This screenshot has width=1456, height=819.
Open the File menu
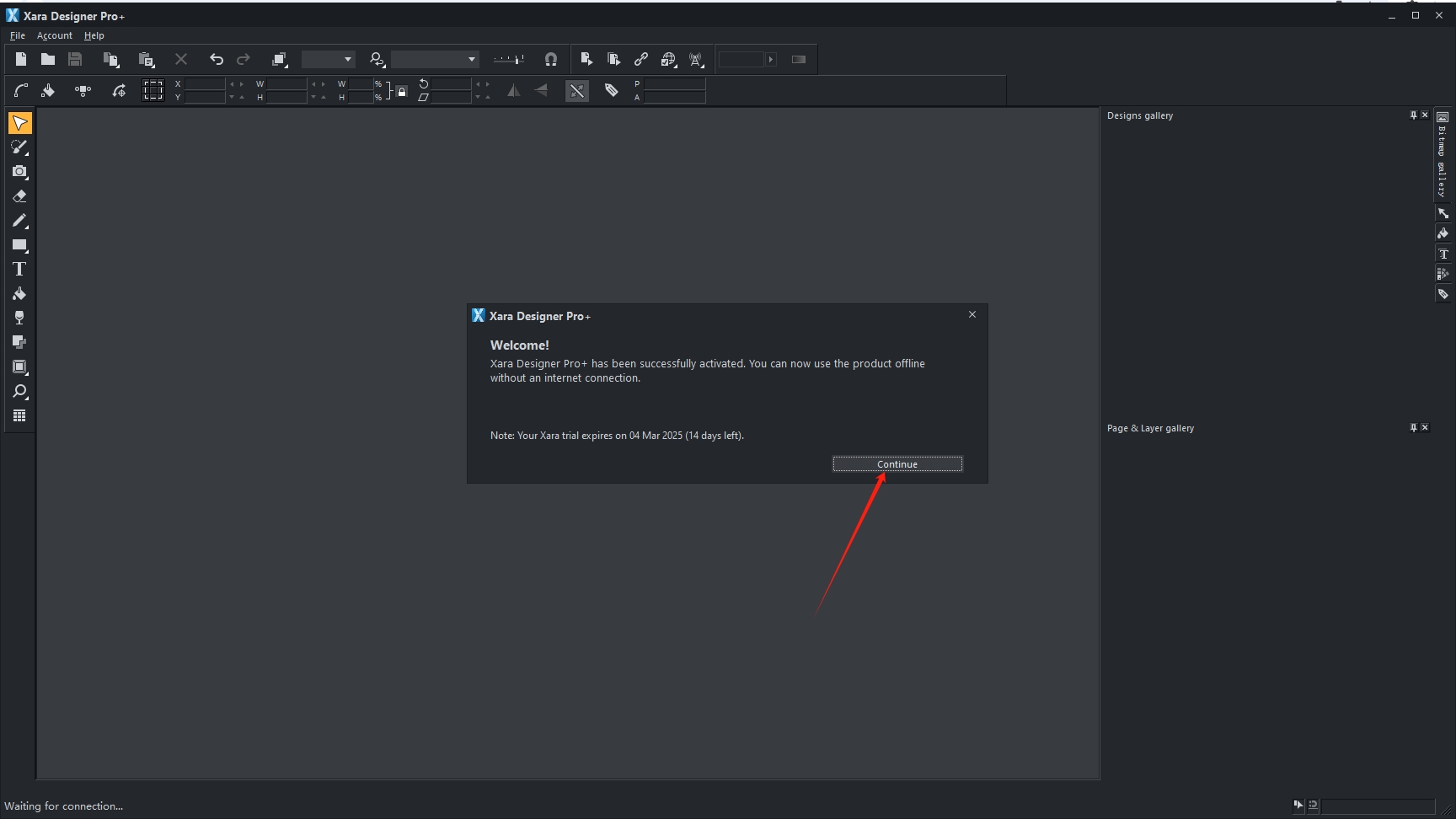click(18, 35)
